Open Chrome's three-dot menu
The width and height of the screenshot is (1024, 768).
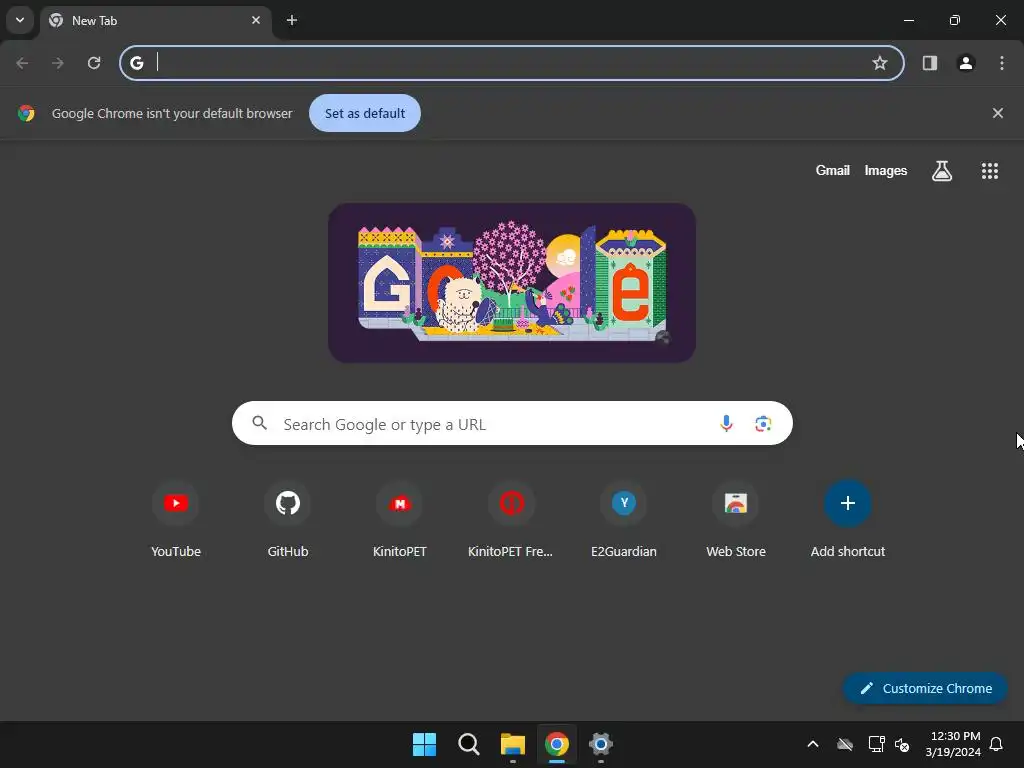point(1002,63)
